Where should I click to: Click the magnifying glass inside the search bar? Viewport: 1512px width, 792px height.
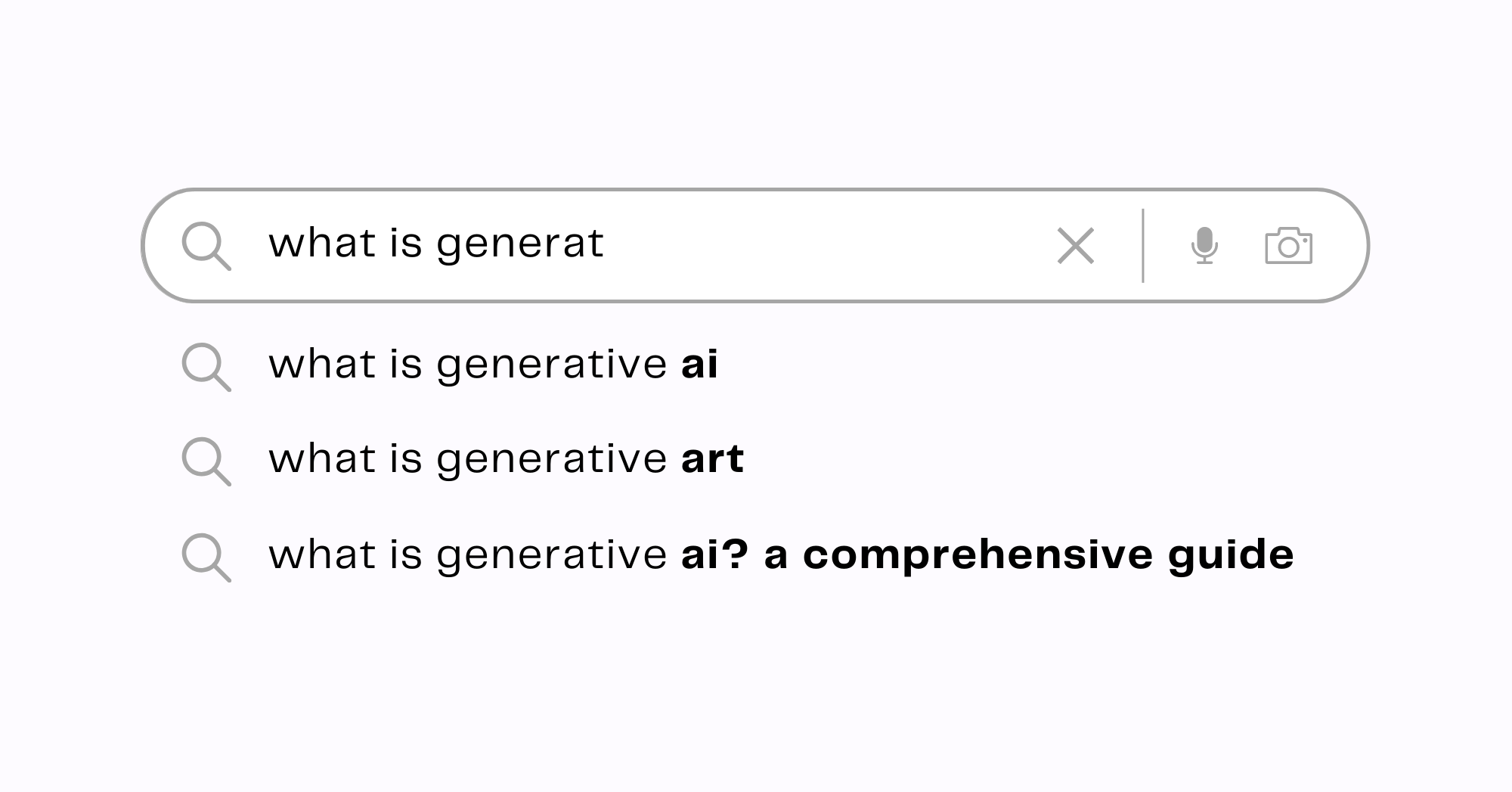coord(207,244)
